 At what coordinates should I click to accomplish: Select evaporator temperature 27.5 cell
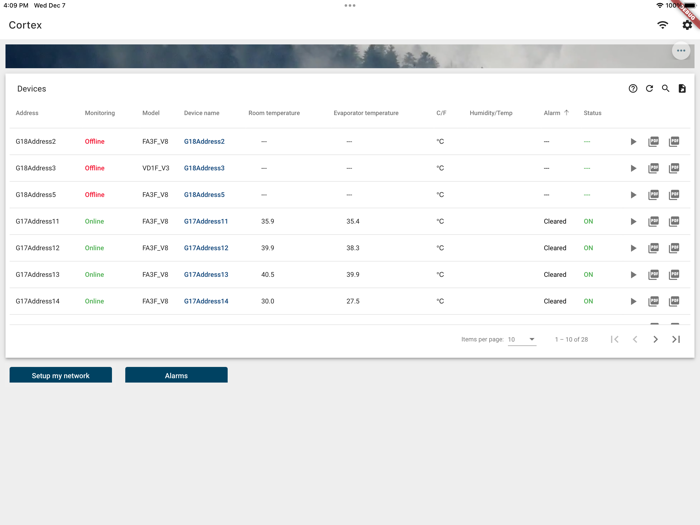(x=353, y=301)
